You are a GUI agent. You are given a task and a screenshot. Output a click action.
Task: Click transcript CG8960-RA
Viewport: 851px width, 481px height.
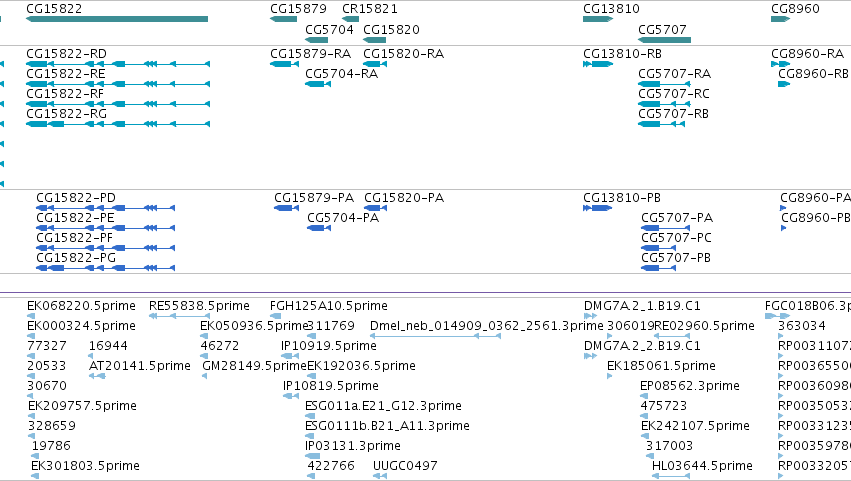tap(780, 64)
